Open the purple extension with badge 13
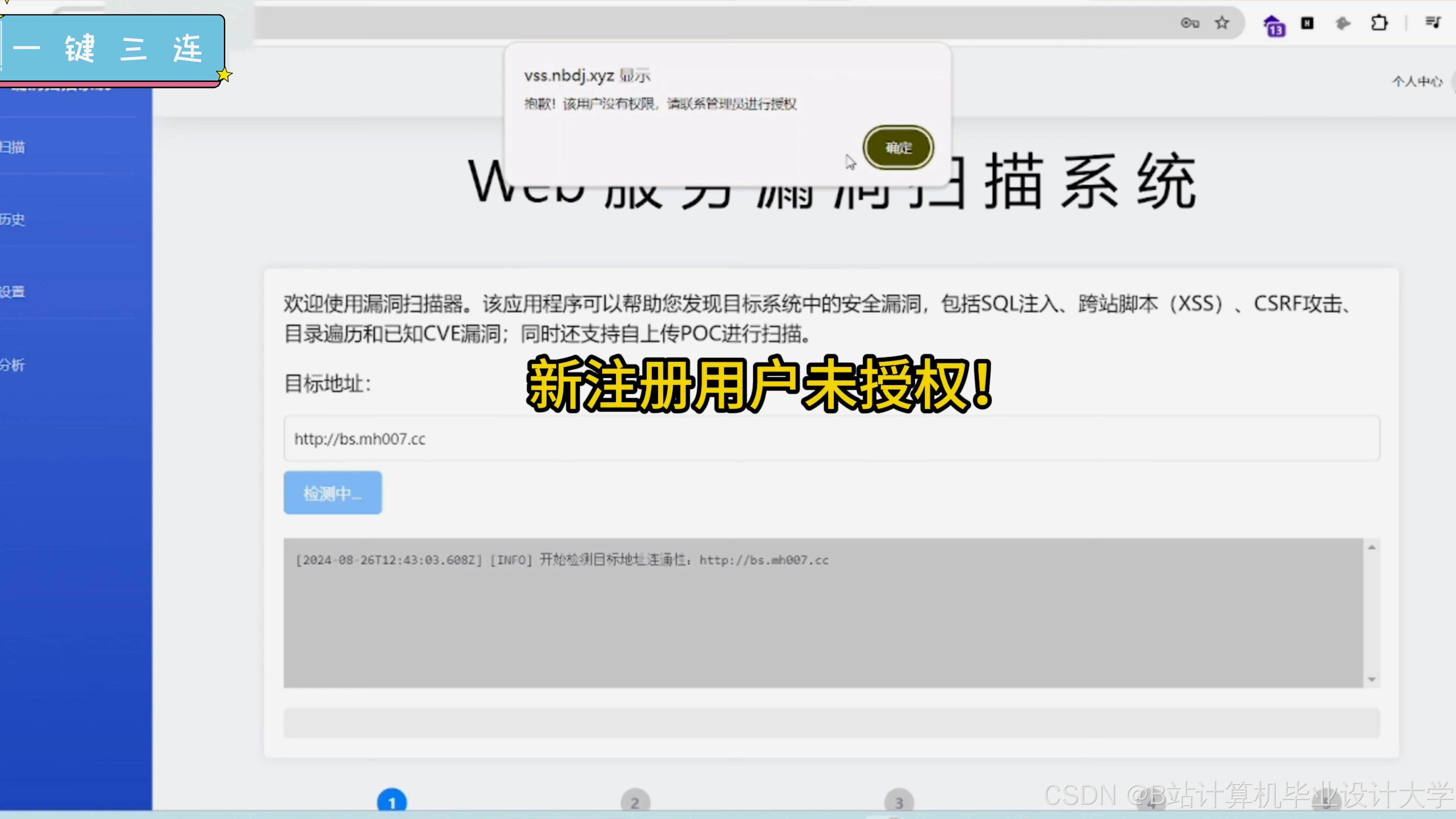The height and width of the screenshot is (819, 1456). point(1274,25)
